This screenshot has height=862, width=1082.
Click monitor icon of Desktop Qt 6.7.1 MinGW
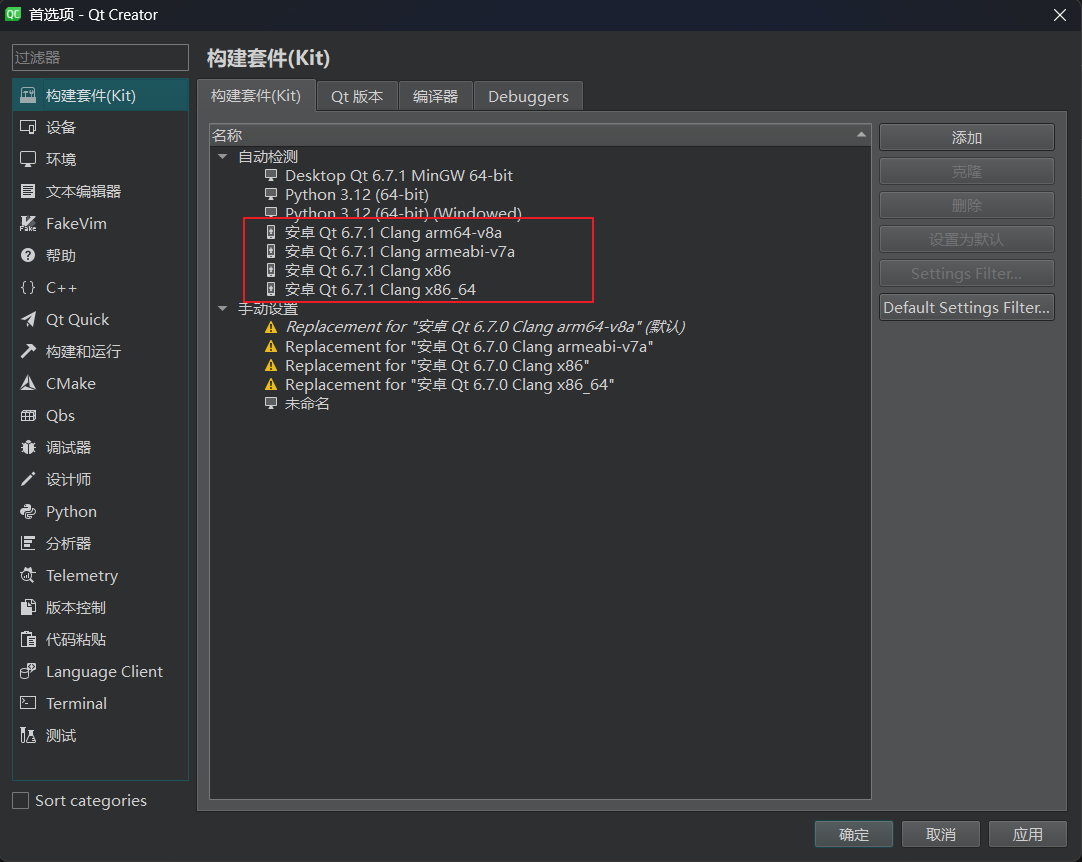(271, 175)
